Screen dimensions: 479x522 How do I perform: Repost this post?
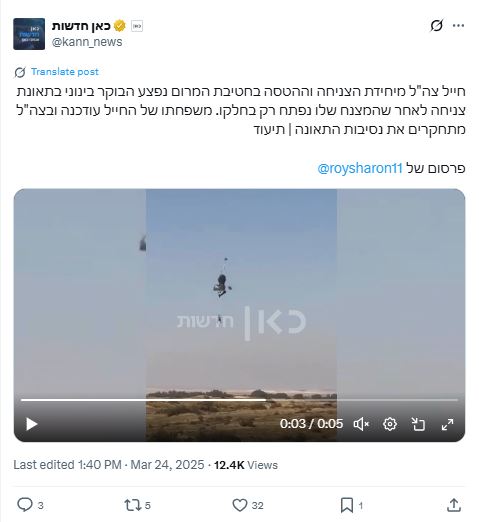[x=133, y=505]
